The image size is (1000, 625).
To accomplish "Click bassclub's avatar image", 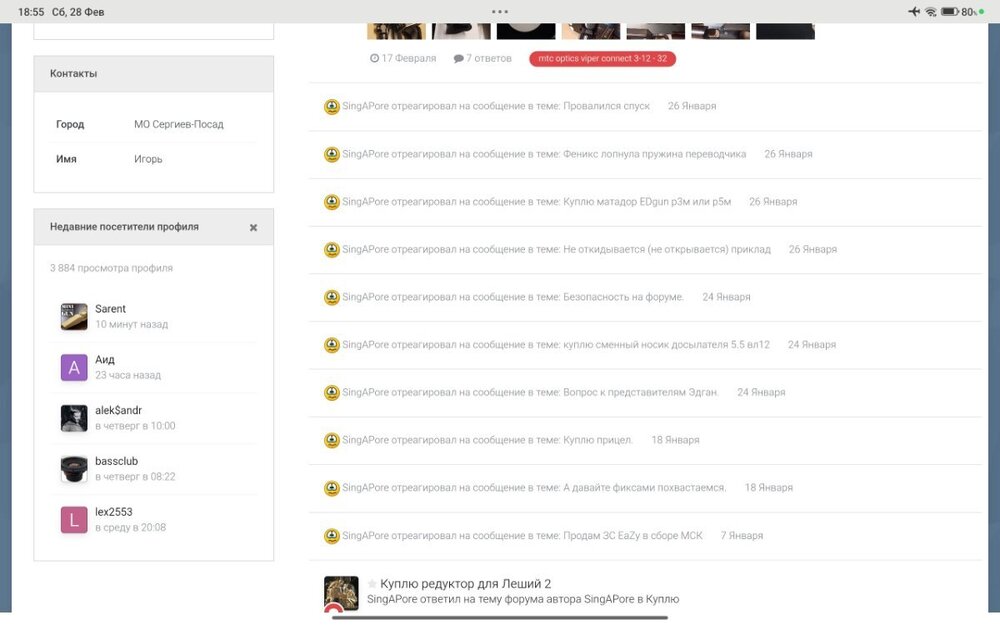I will [x=72, y=468].
